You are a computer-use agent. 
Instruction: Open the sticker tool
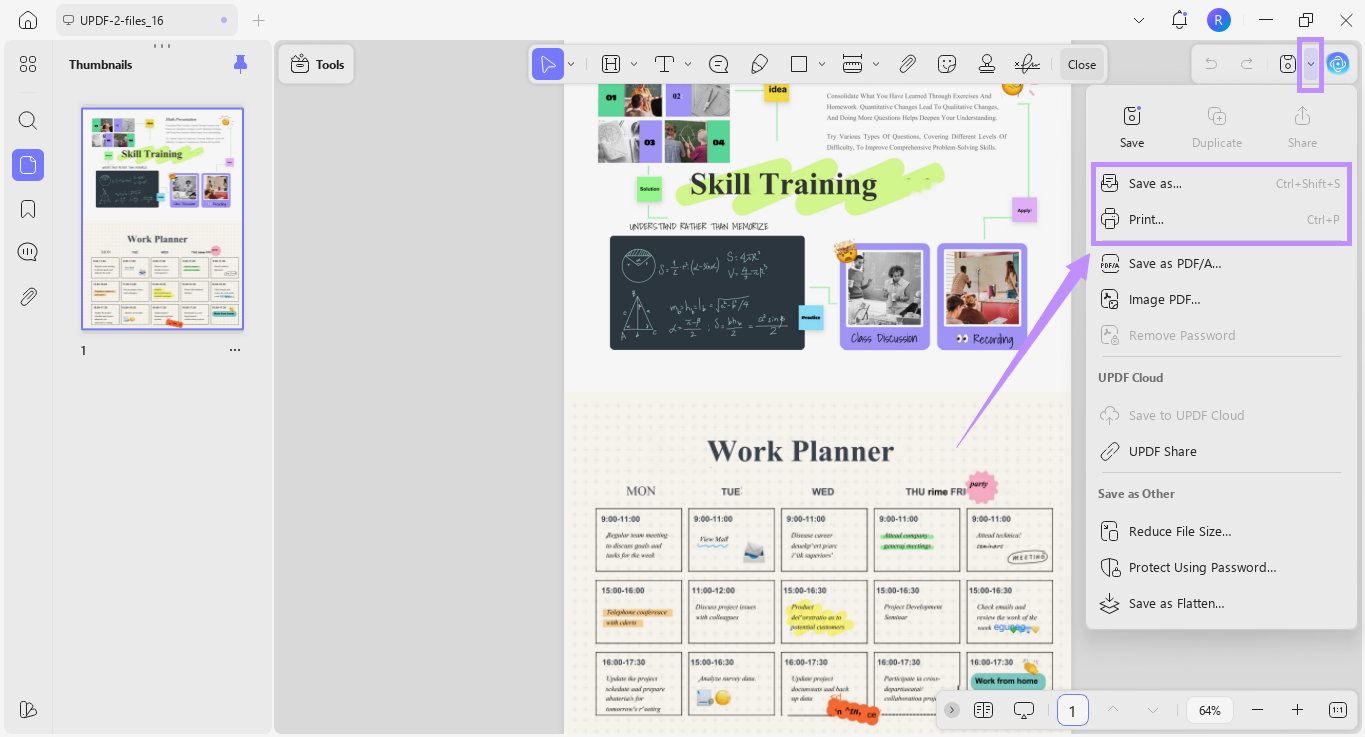click(x=946, y=64)
